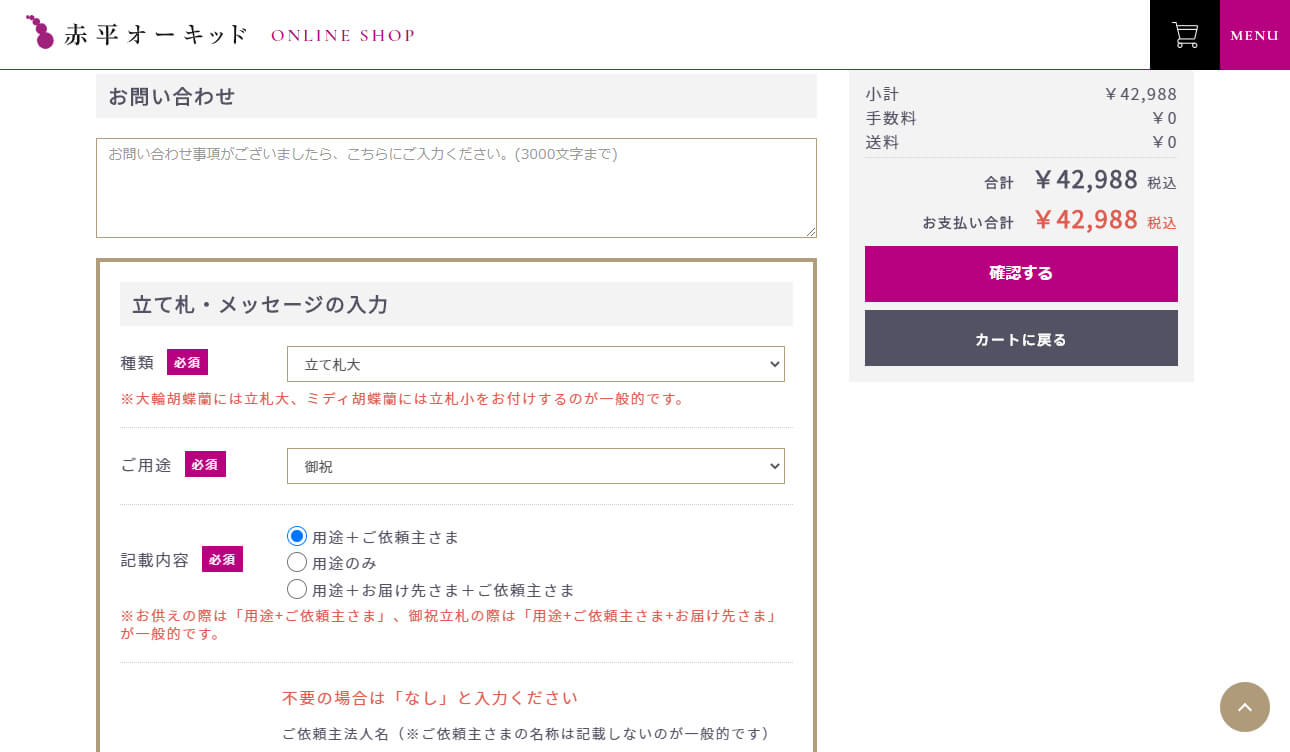This screenshot has height=752, width=1290.
Task: Click the 必須 badge beside 種類
Action: click(187, 362)
